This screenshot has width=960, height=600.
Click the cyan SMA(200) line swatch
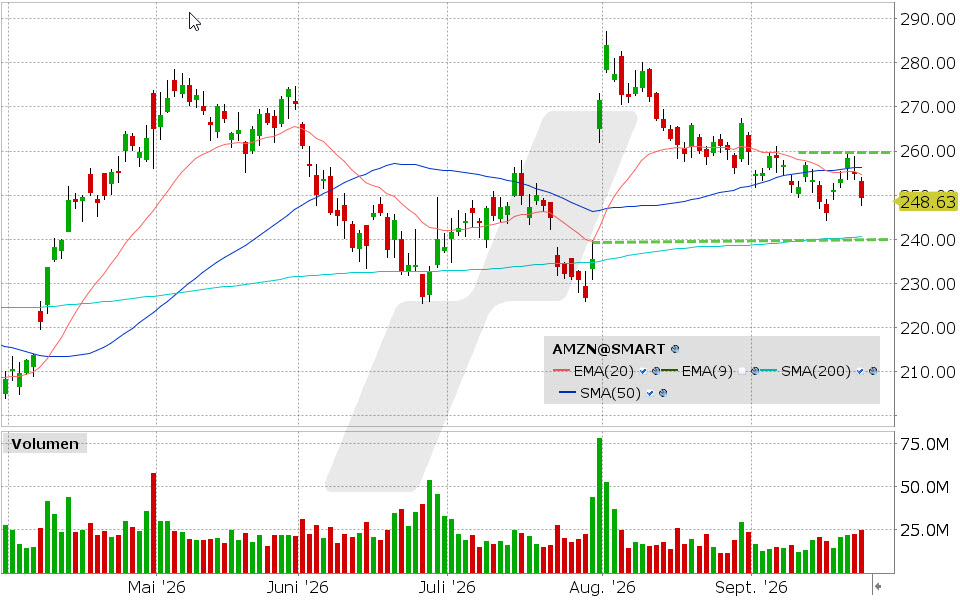[770, 371]
